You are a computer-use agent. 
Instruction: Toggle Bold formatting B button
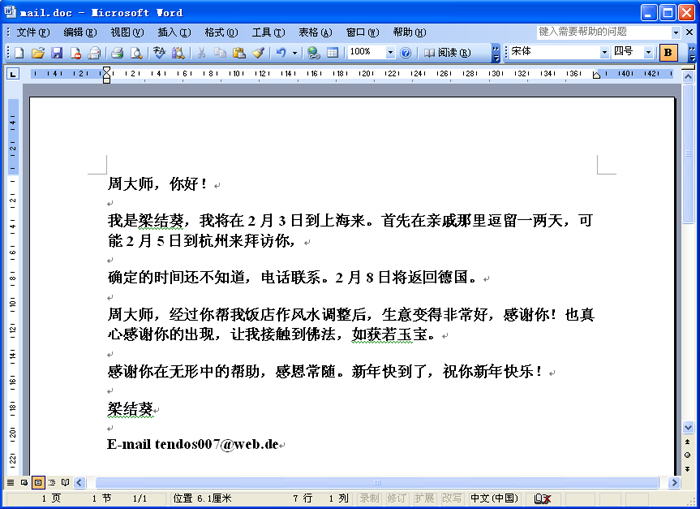[668, 53]
